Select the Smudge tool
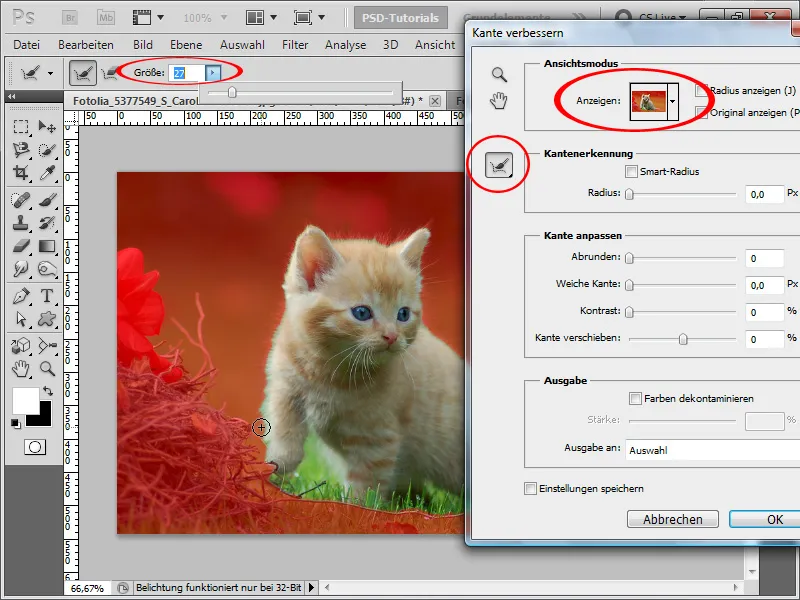The image size is (800, 600). (x=20, y=269)
